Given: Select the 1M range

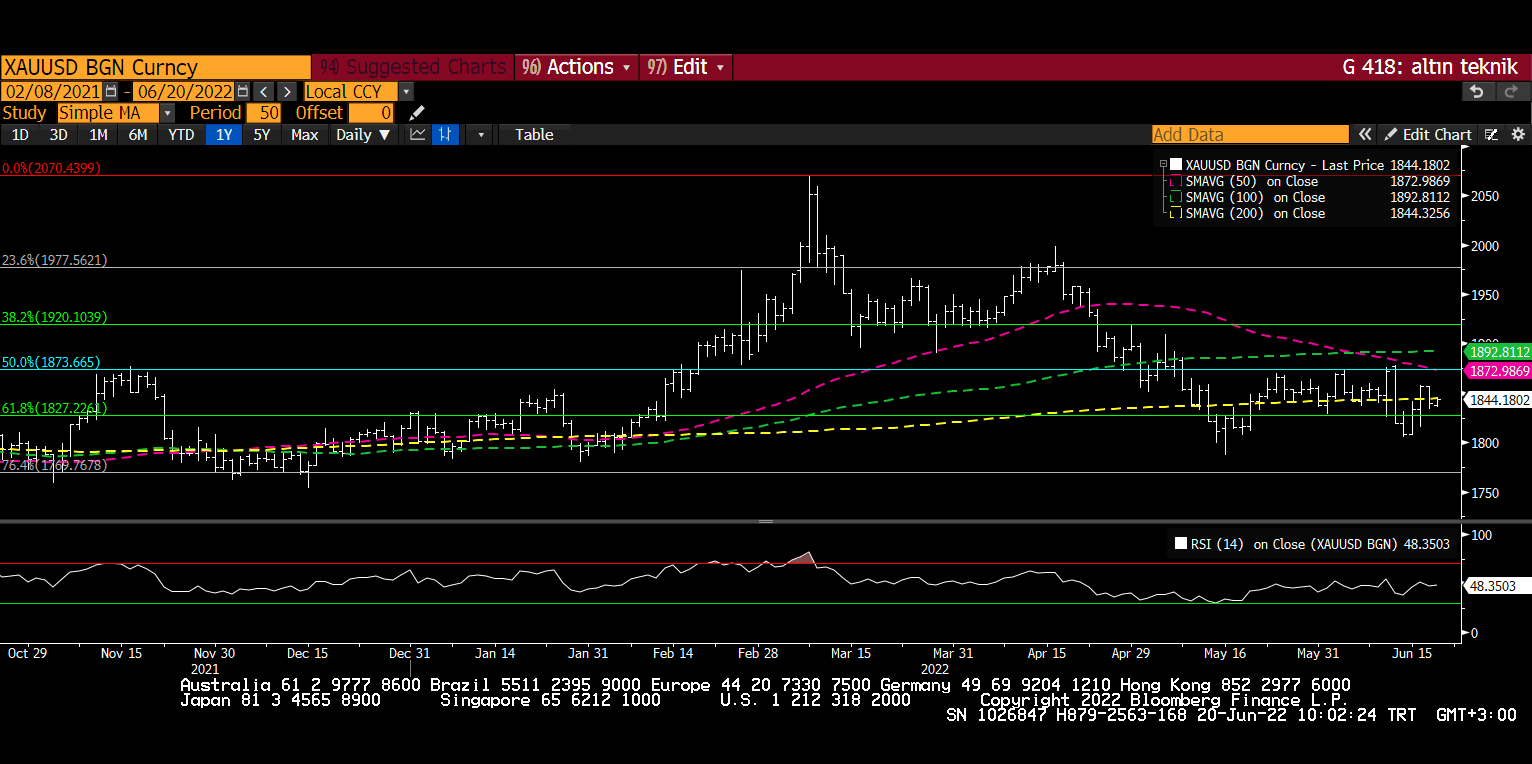Looking at the screenshot, I should (98, 134).
